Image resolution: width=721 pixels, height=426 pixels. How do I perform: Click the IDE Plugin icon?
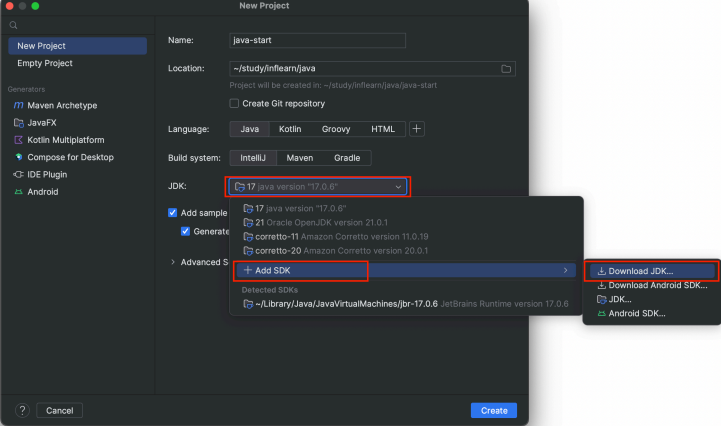tap(18, 175)
